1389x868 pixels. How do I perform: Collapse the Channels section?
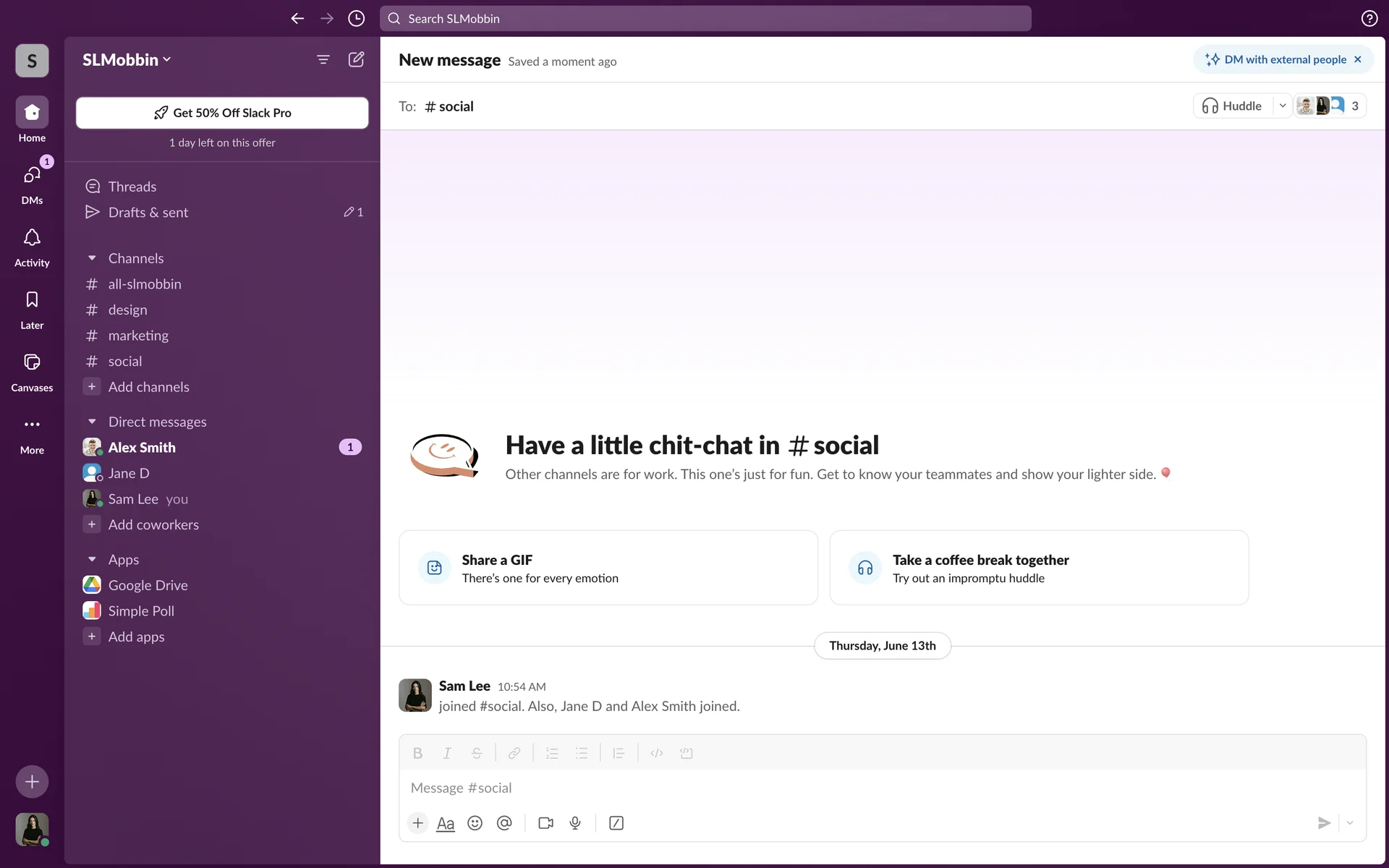(x=92, y=258)
